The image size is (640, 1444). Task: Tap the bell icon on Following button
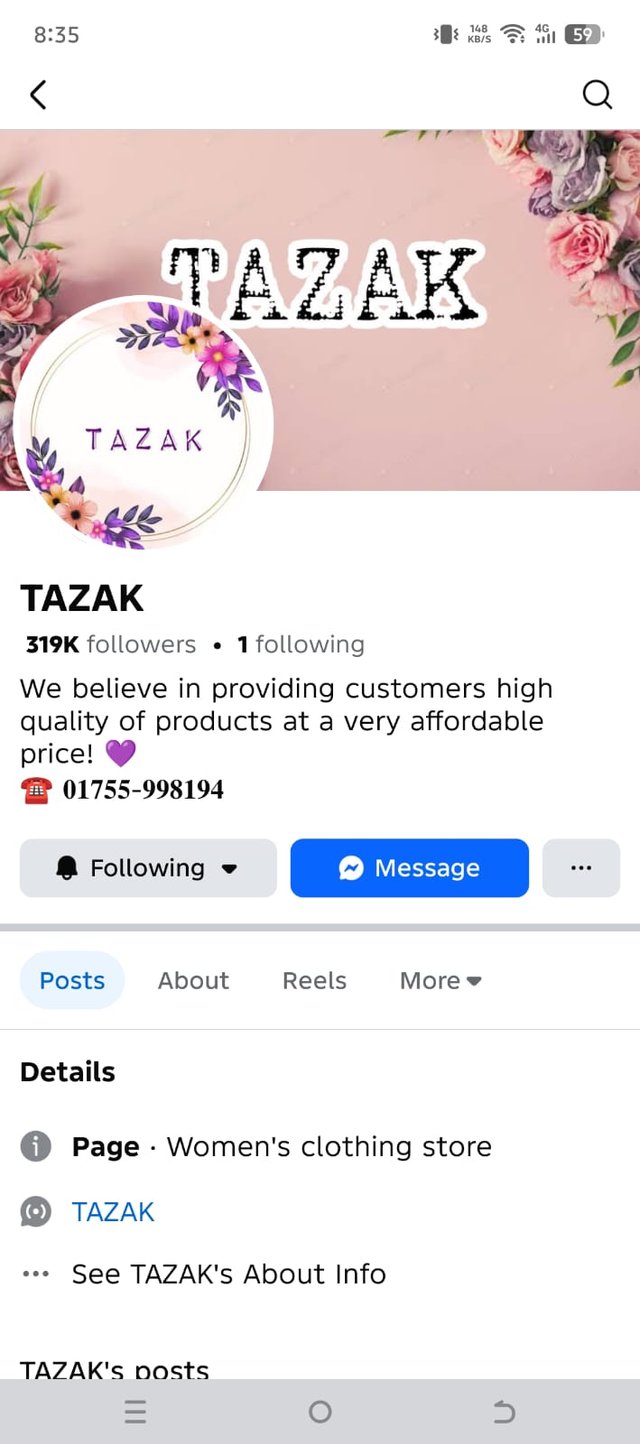(x=67, y=868)
